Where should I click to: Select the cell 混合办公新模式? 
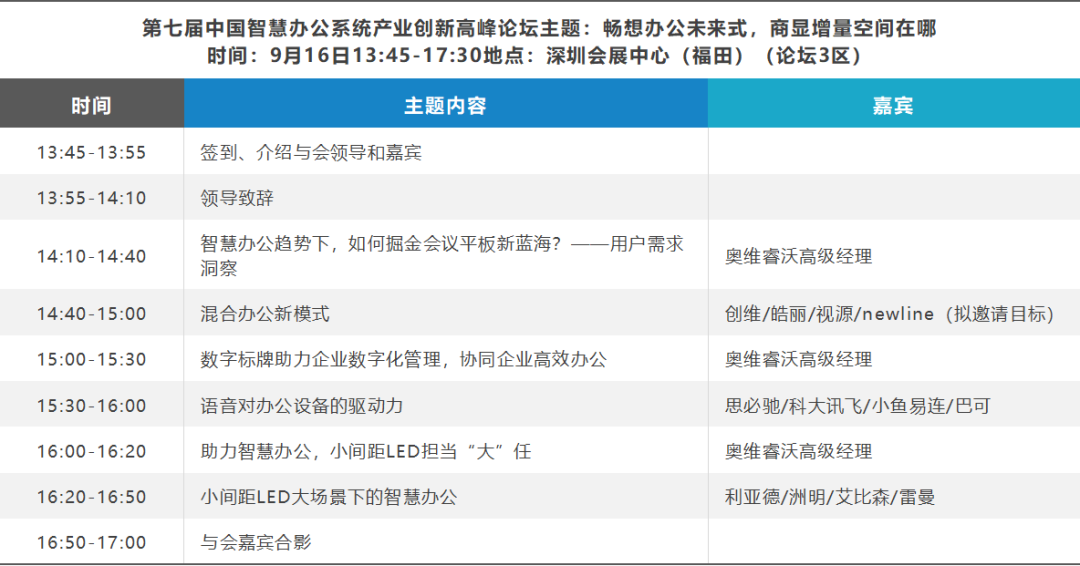click(x=446, y=313)
